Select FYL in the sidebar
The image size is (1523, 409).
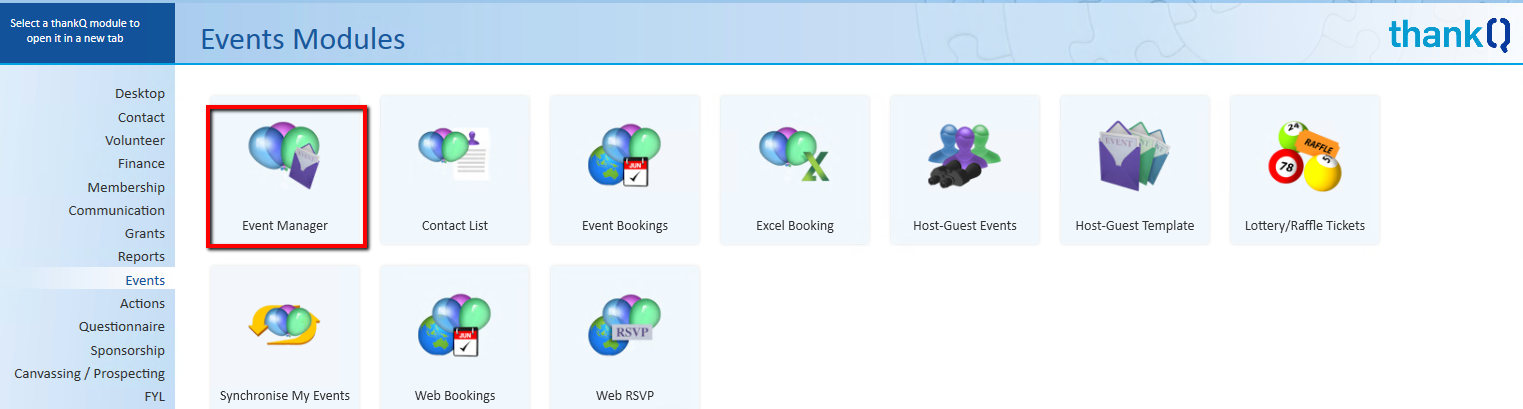tap(154, 397)
